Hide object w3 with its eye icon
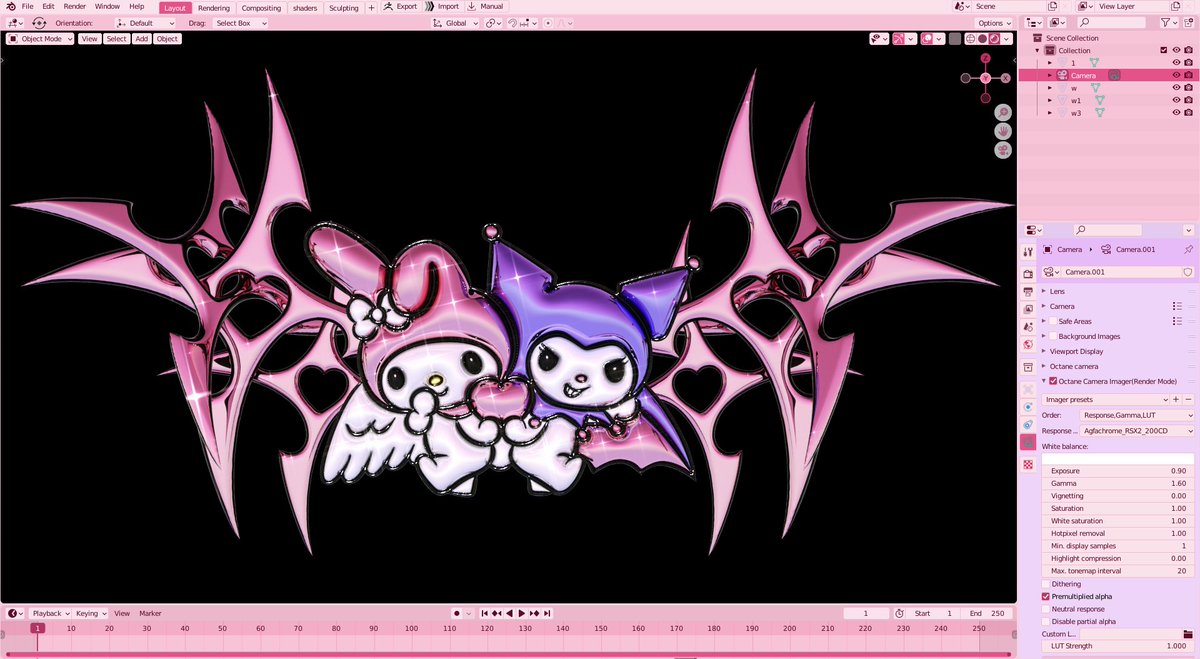Image resolution: width=1200 pixels, height=659 pixels. pos(1176,113)
